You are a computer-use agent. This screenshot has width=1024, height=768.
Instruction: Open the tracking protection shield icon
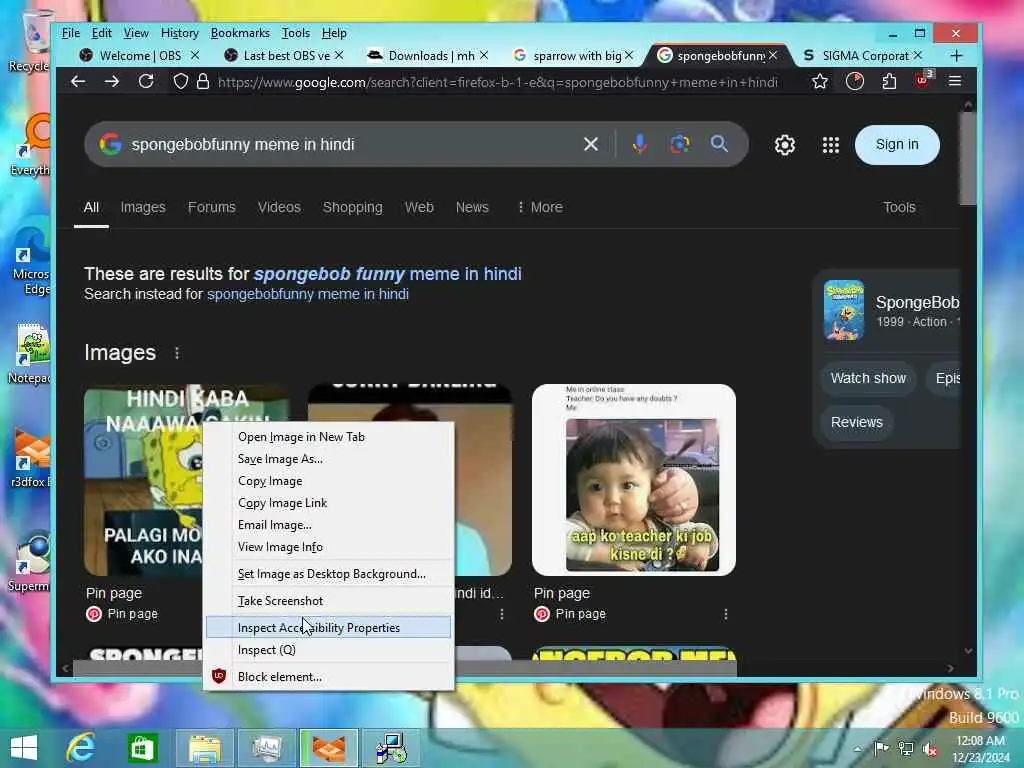point(181,82)
